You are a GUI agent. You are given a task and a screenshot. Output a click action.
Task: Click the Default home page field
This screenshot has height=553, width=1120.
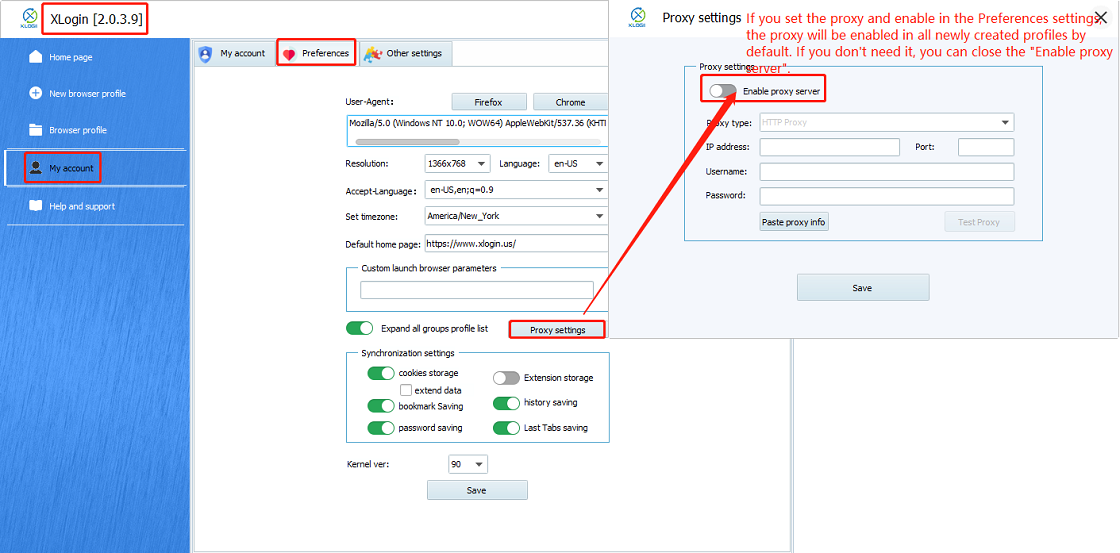click(516, 243)
